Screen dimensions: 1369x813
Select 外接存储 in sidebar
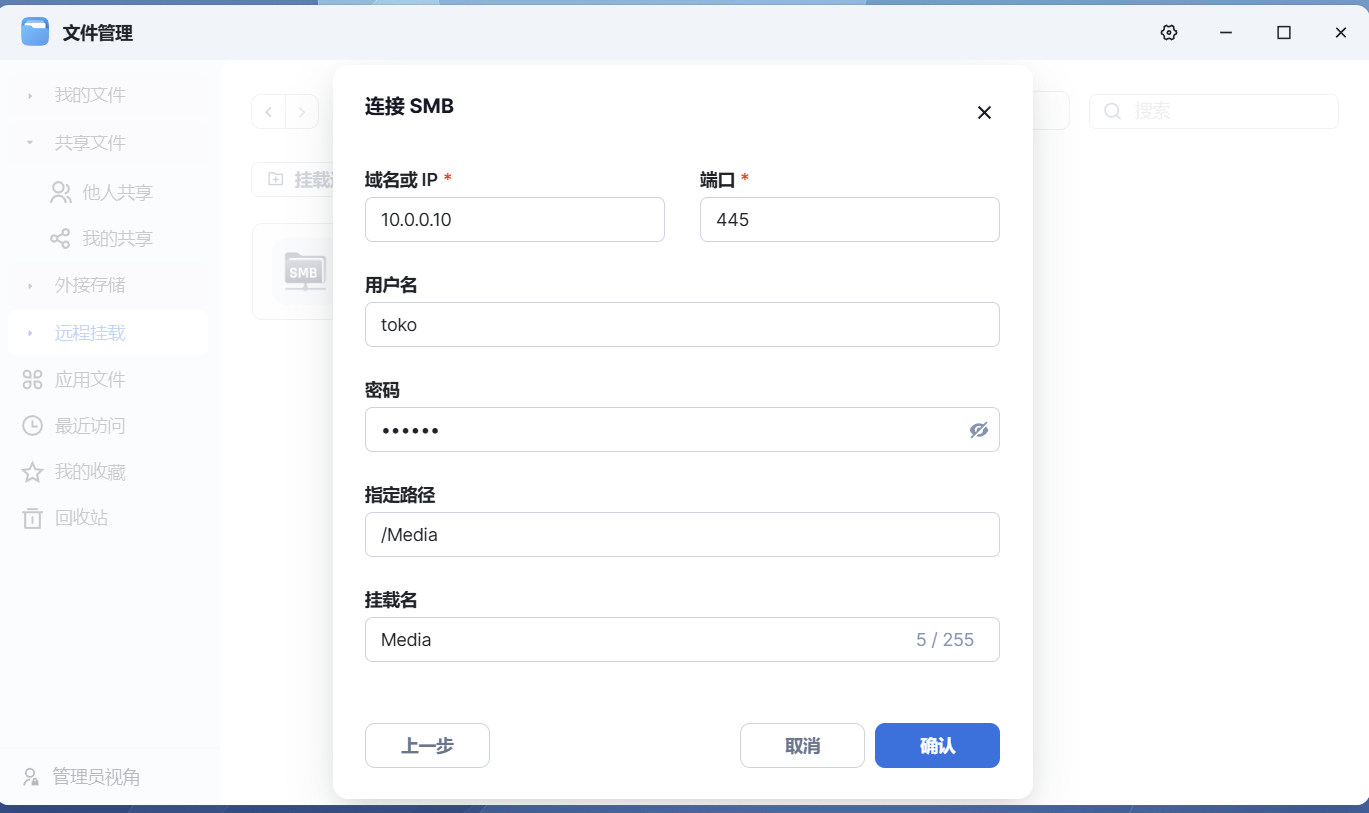tap(90, 285)
